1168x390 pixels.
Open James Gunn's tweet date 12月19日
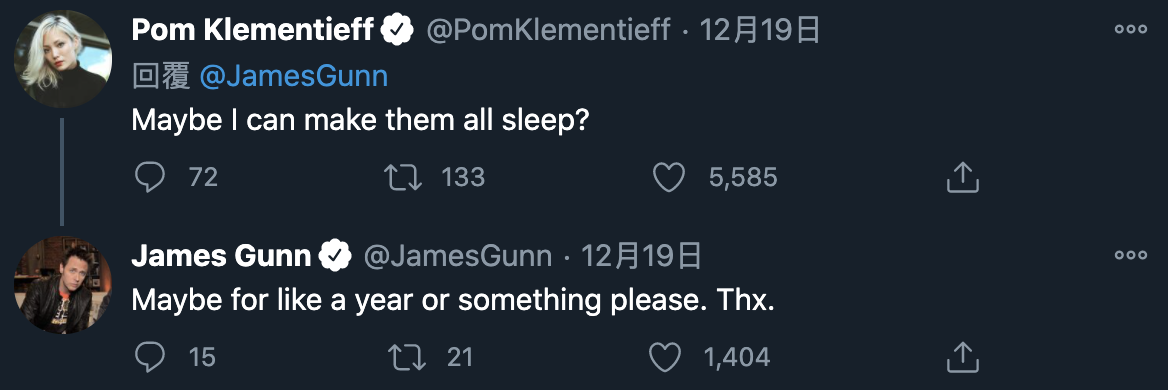[641, 256]
